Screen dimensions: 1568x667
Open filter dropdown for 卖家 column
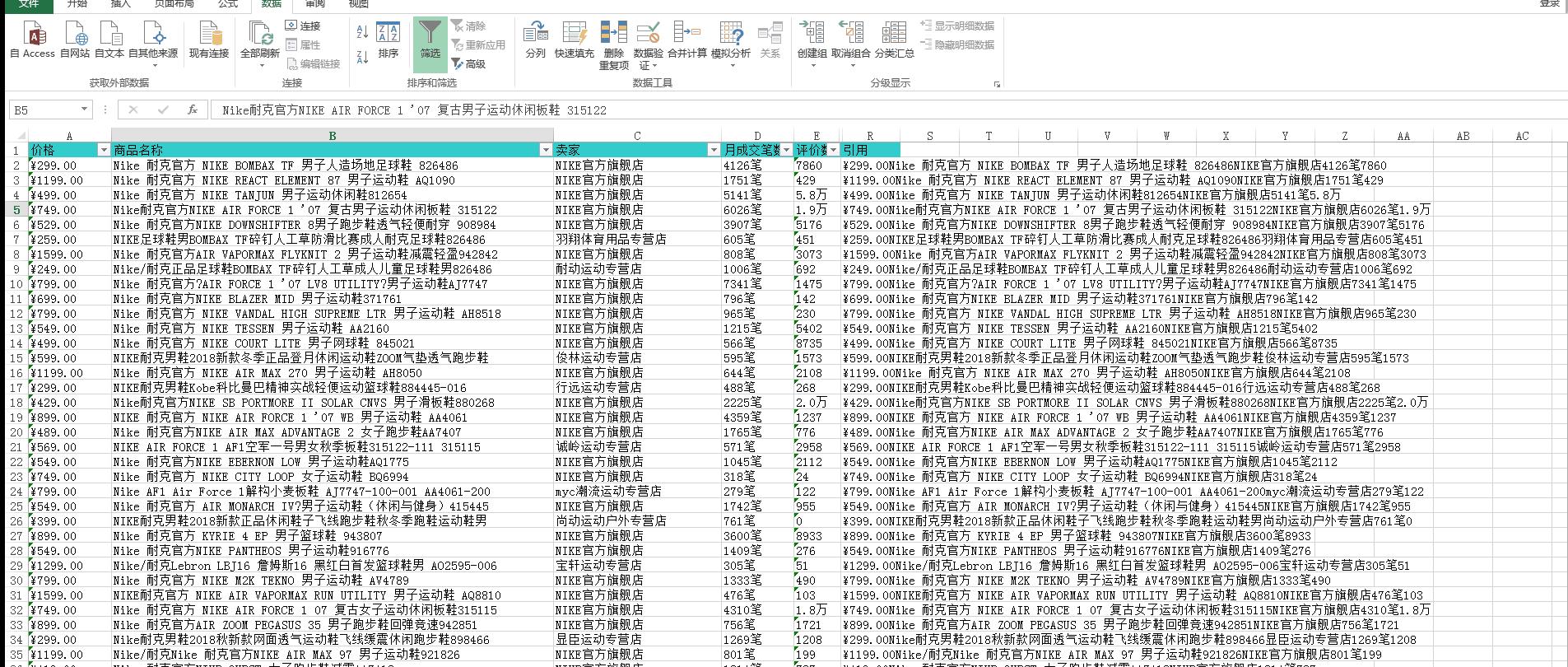coord(714,150)
